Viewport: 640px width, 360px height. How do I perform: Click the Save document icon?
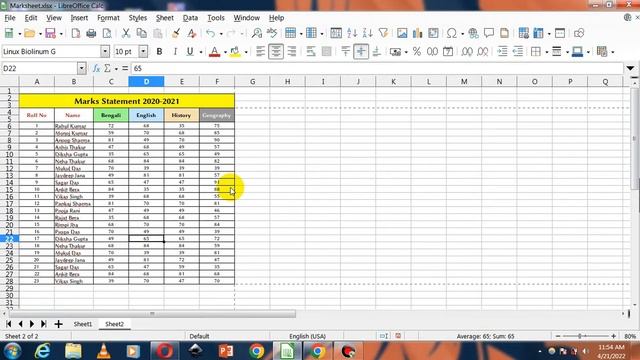(50, 33)
